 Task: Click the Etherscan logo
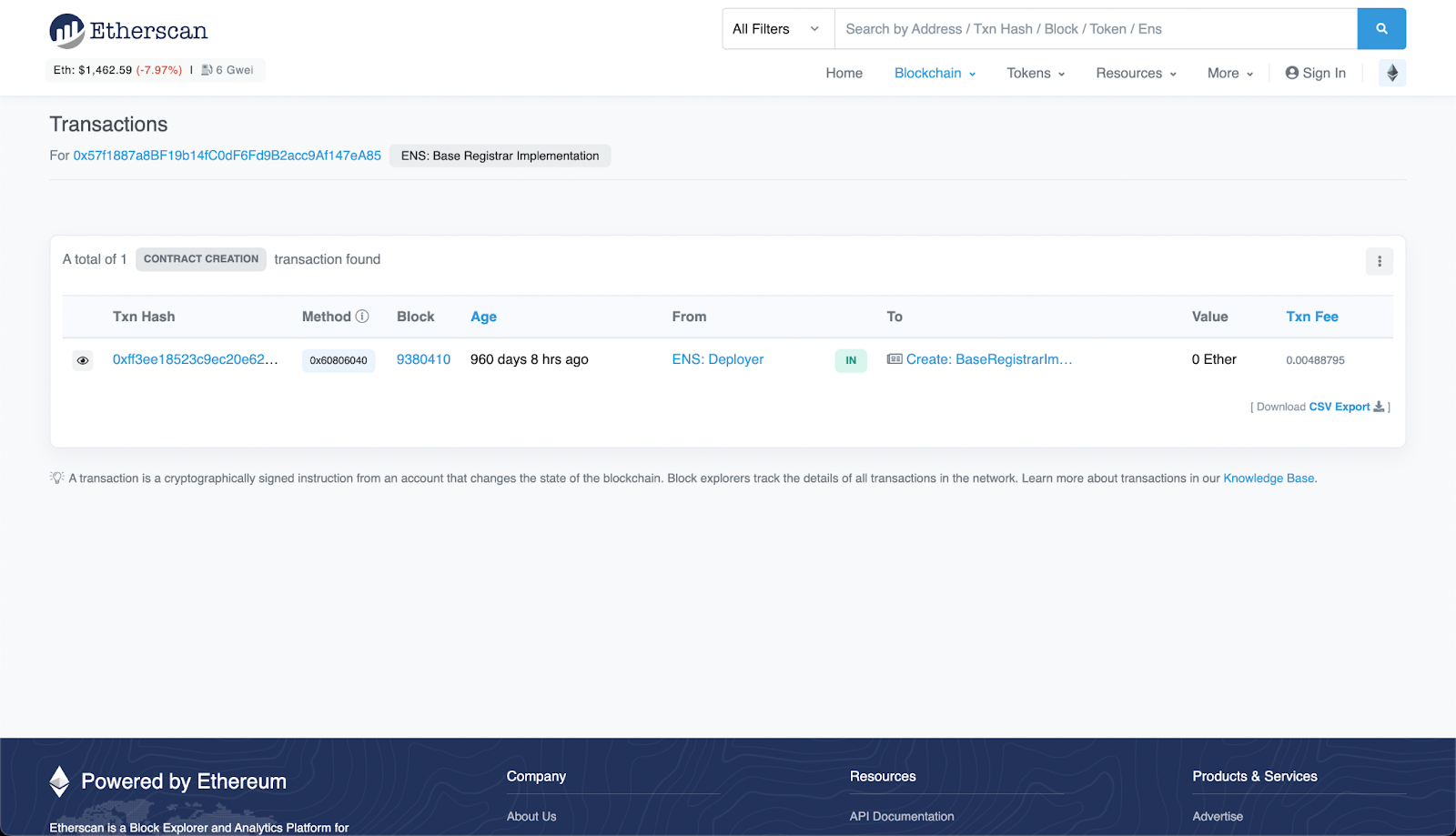pyautogui.click(x=128, y=31)
